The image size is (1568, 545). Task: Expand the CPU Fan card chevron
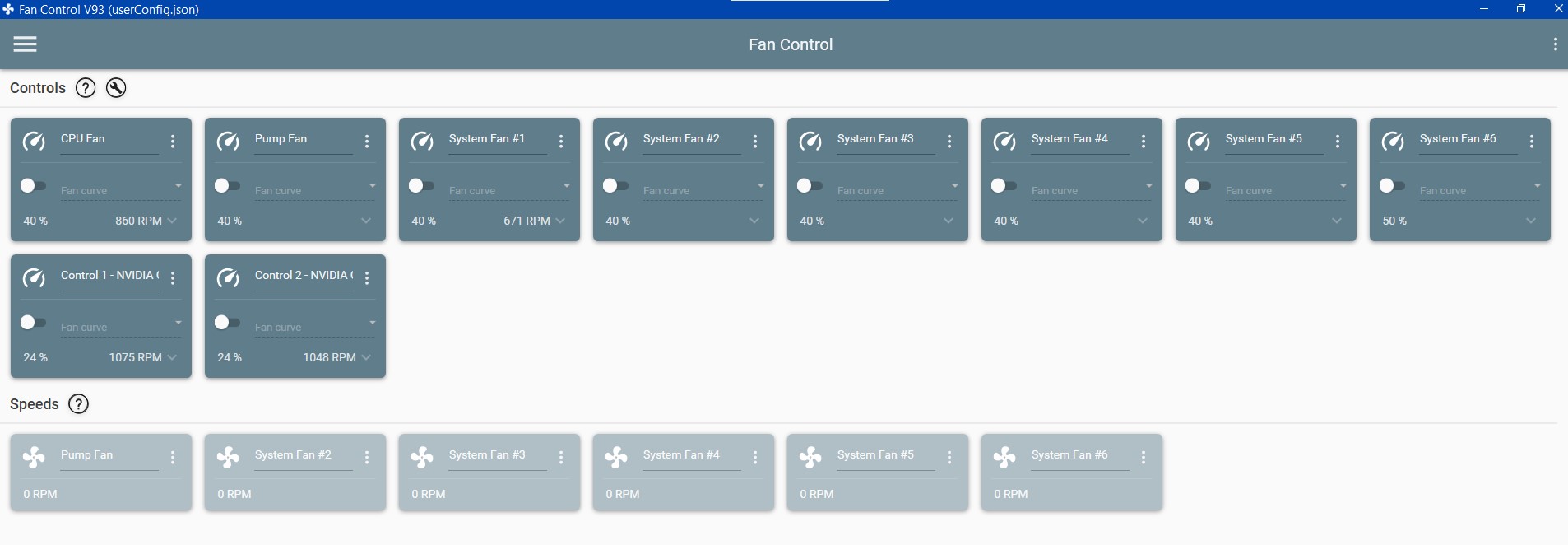click(172, 221)
